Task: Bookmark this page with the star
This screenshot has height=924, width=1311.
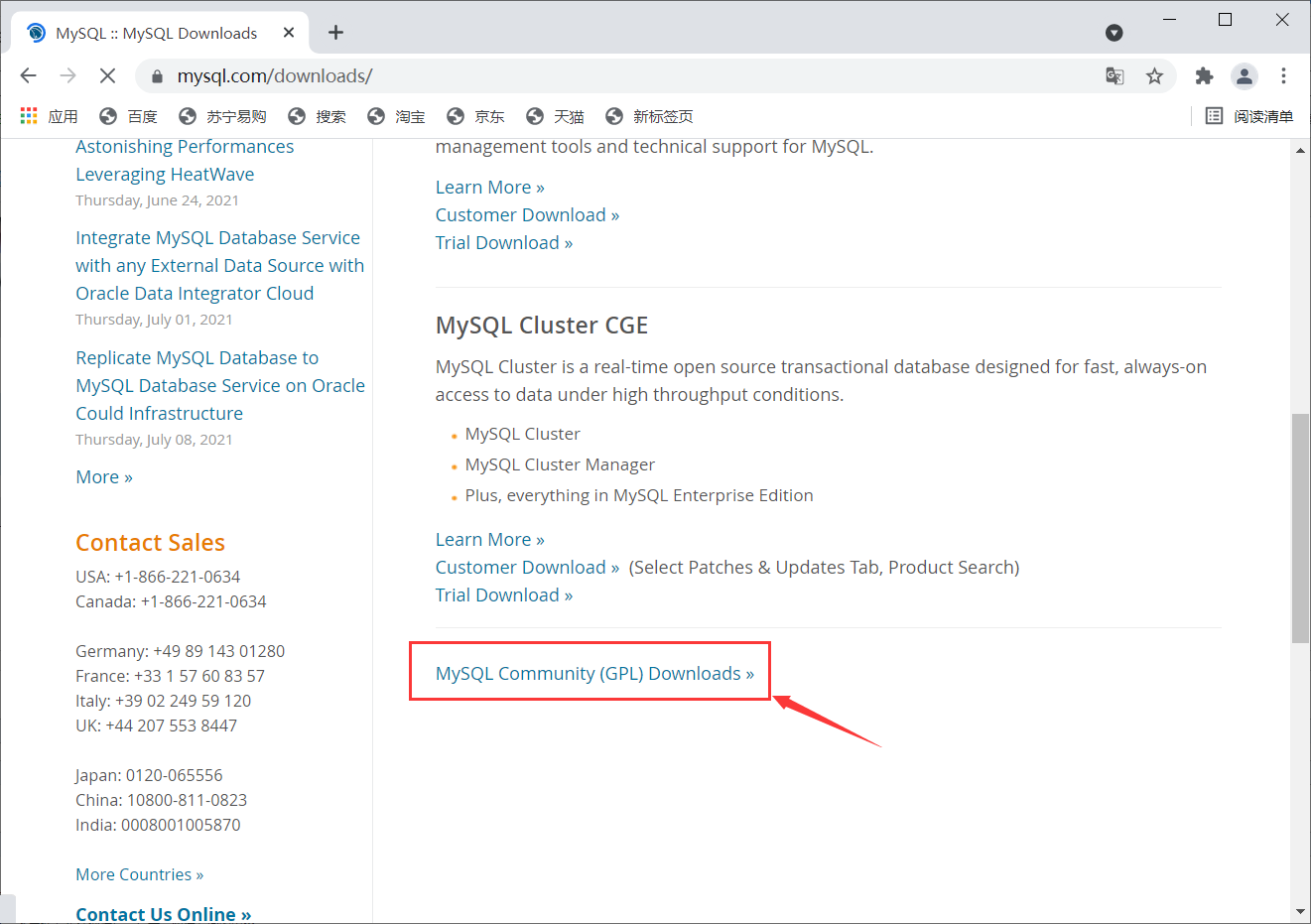Action: (1154, 76)
